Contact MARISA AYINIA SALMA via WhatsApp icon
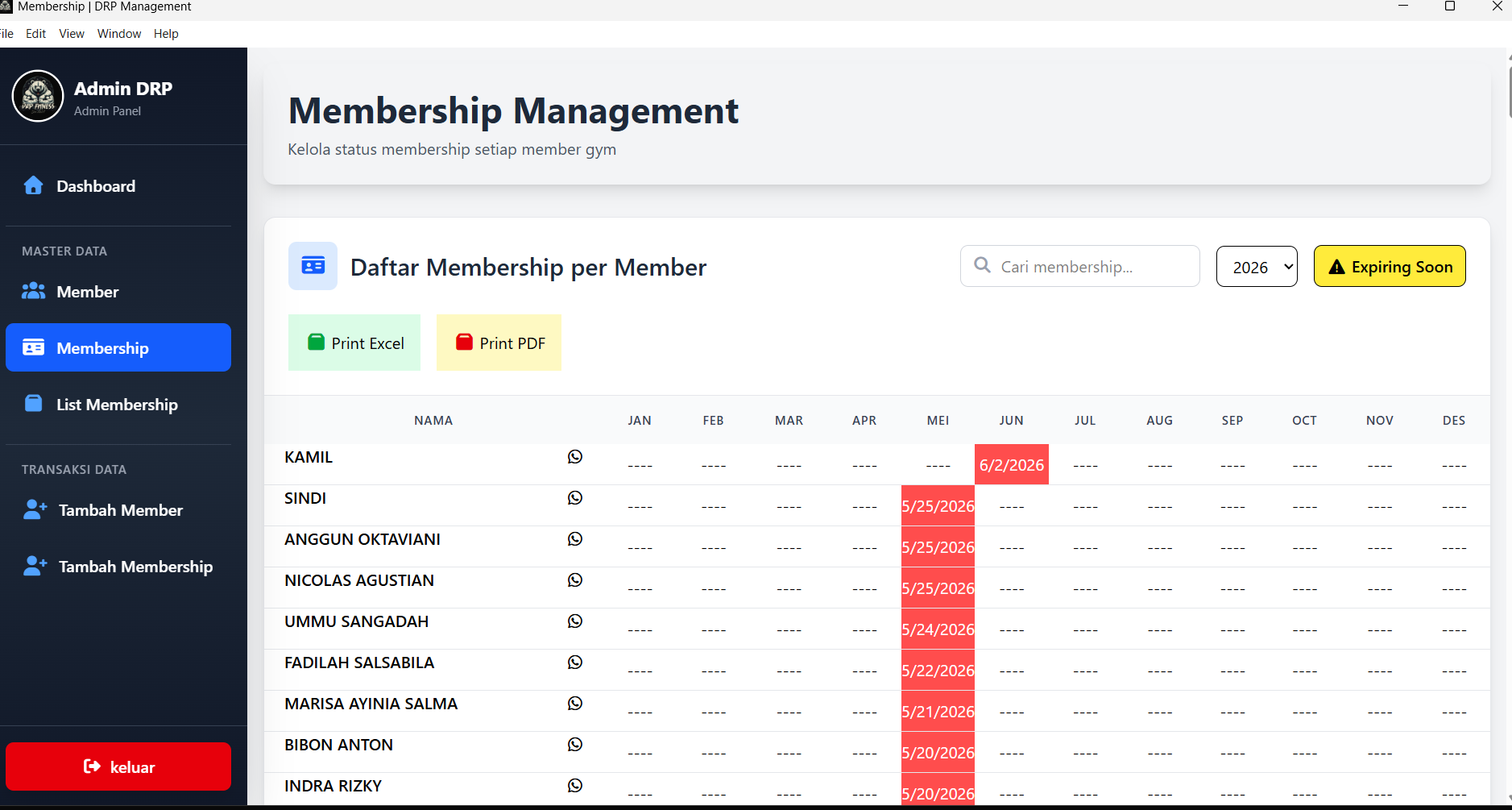This screenshot has width=1512, height=810. tap(575, 704)
